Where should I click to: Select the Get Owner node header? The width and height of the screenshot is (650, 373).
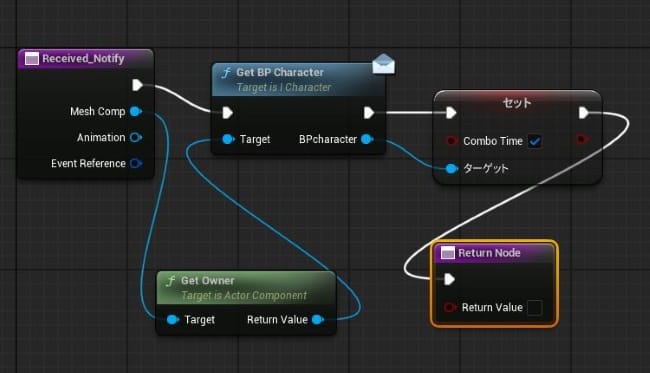click(246, 288)
